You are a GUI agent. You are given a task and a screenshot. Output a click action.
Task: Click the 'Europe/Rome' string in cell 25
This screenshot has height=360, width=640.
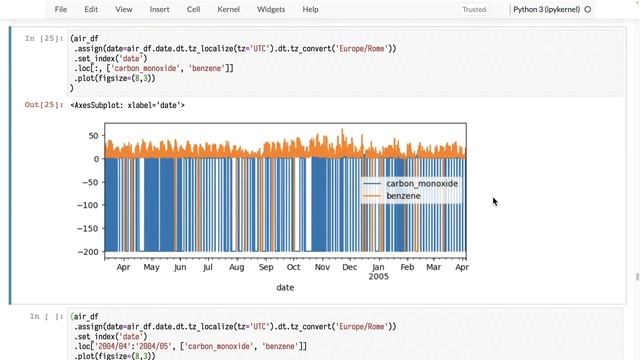362,49
